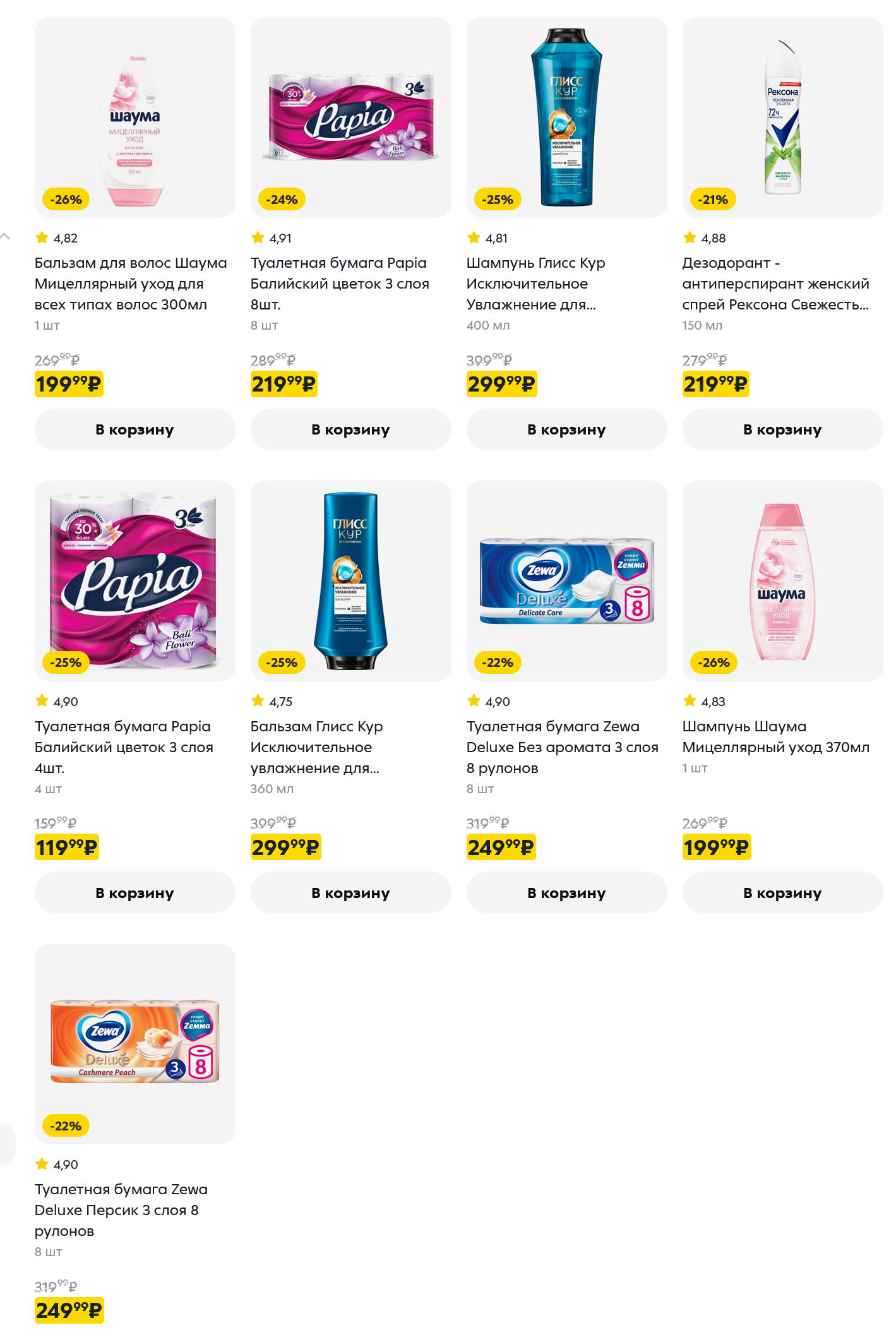Open the Шампунь Шаума Мицеллярный уход title link
This screenshot has height=1330, width=896.
[x=775, y=737]
